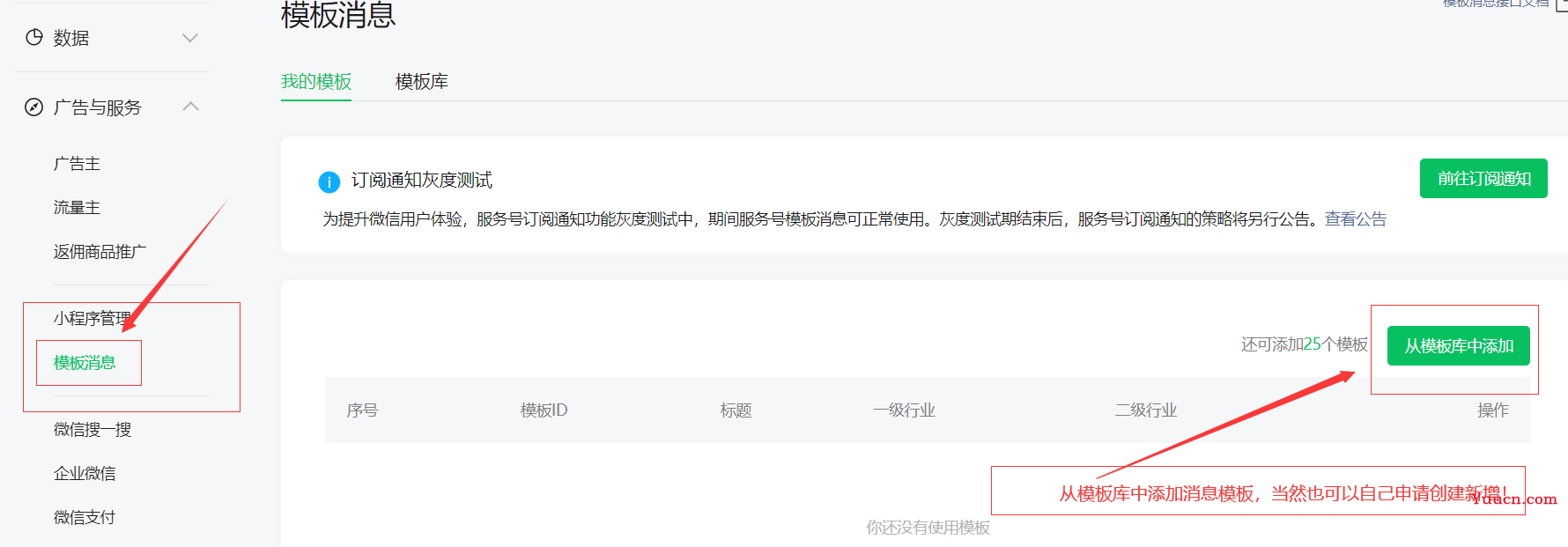Open the 模板库 tab

coord(421,82)
